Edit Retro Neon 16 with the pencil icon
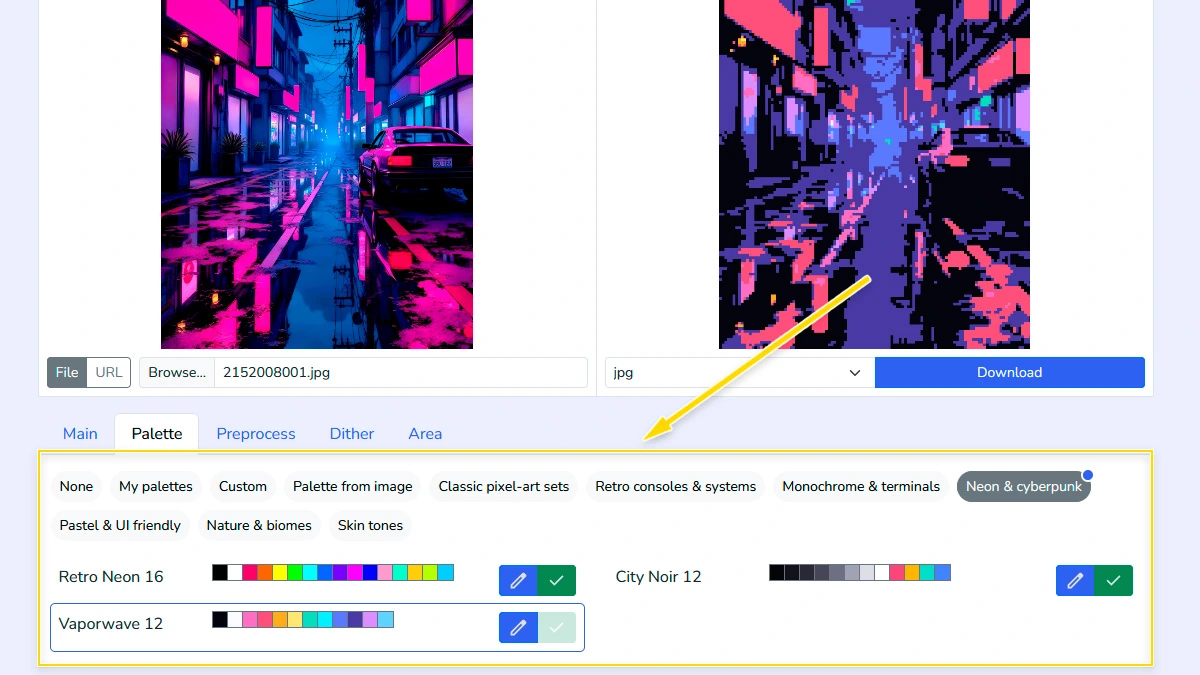This screenshot has width=1200, height=675. [x=518, y=580]
